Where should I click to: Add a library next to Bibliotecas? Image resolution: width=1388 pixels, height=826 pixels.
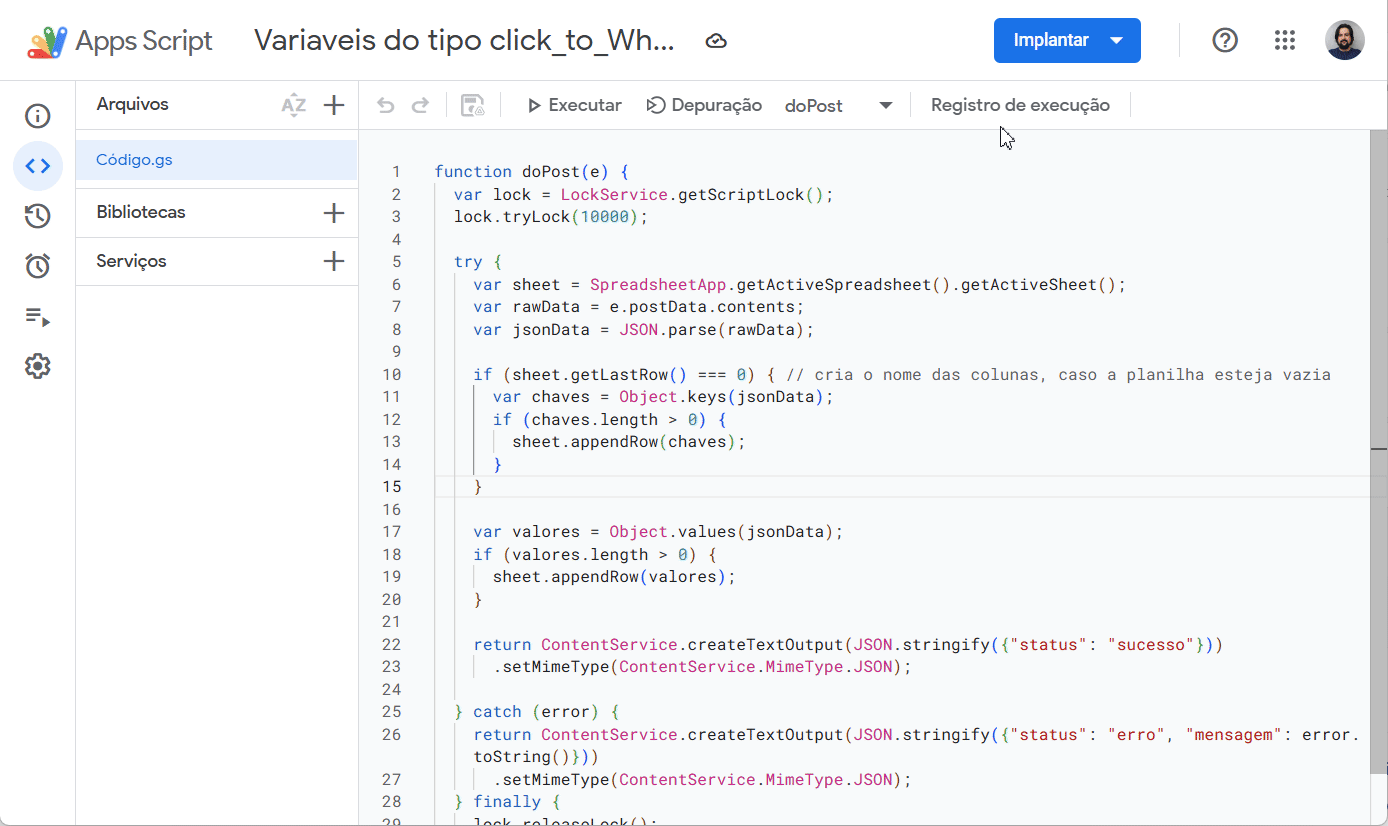coord(334,213)
